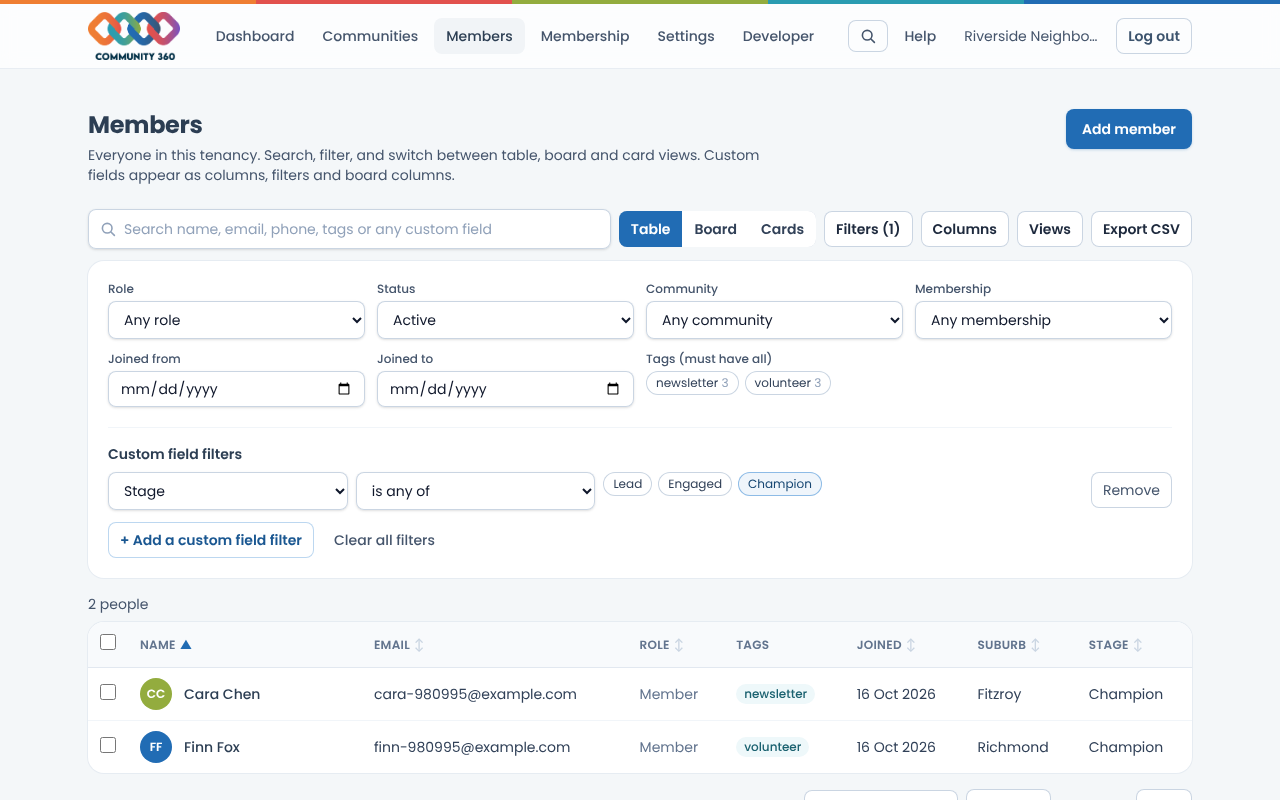1280x800 pixels.
Task: Open the Any community dropdown
Action: (x=774, y=320)
